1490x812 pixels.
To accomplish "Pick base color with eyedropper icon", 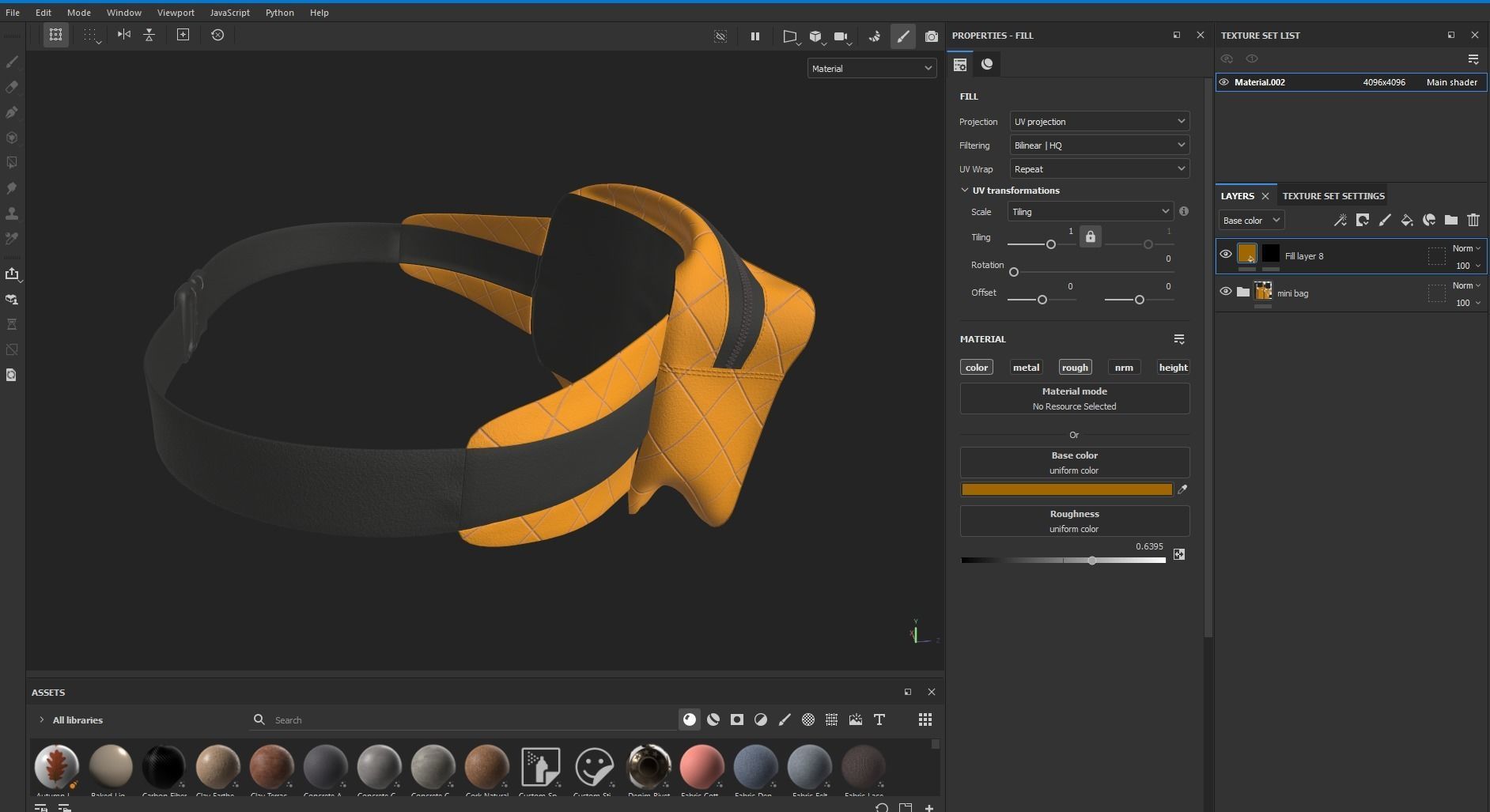I will pos(1182,490).
